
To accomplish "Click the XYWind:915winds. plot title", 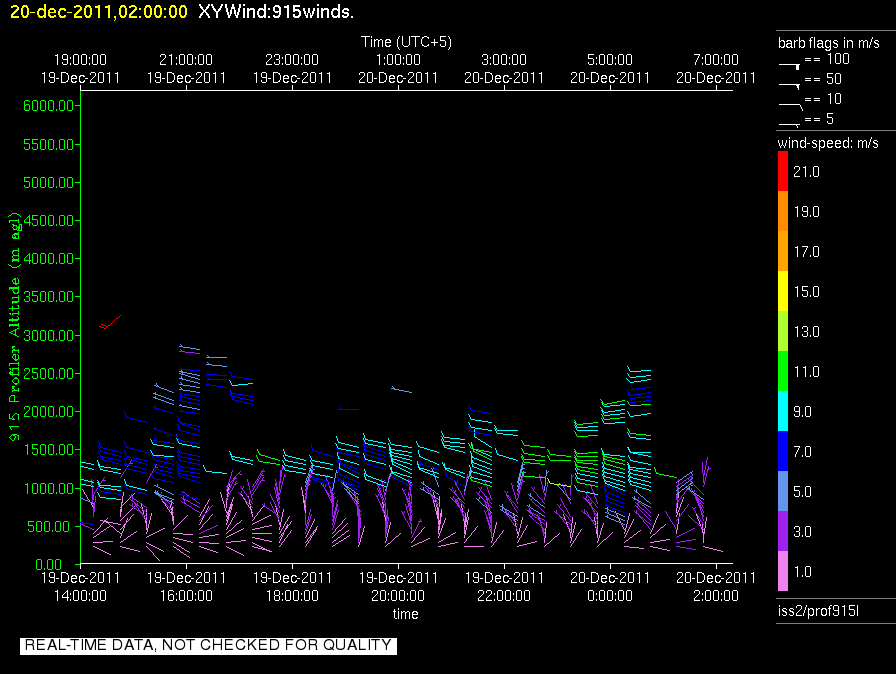I will [276, 11].
